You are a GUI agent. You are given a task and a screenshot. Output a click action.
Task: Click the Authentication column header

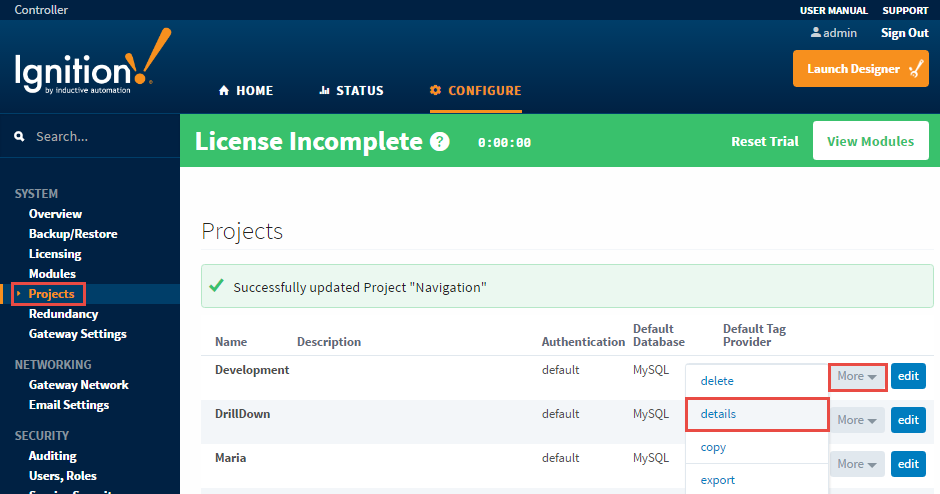click(583, 342)
